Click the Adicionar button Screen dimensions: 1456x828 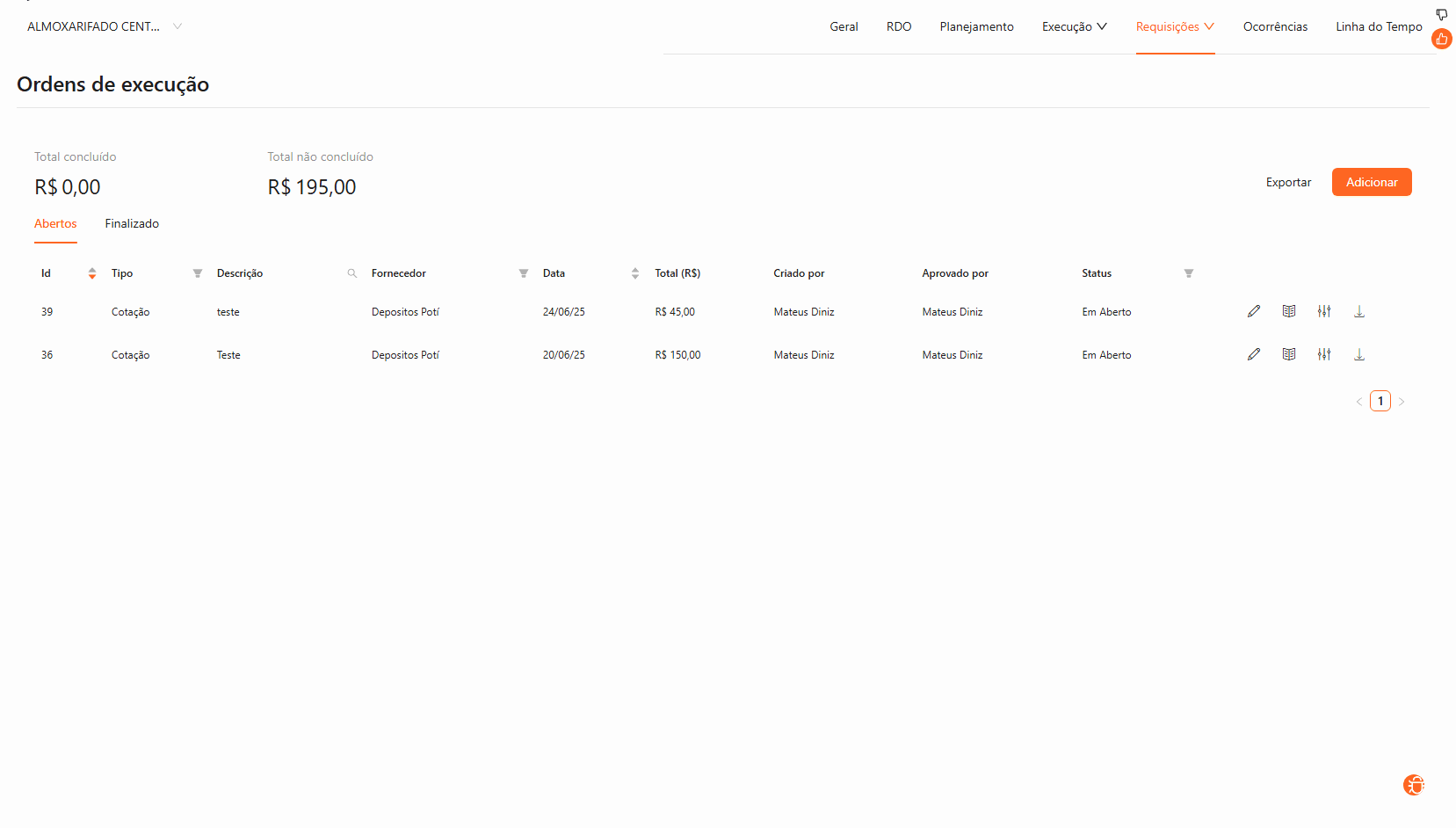pos(1372,182)
